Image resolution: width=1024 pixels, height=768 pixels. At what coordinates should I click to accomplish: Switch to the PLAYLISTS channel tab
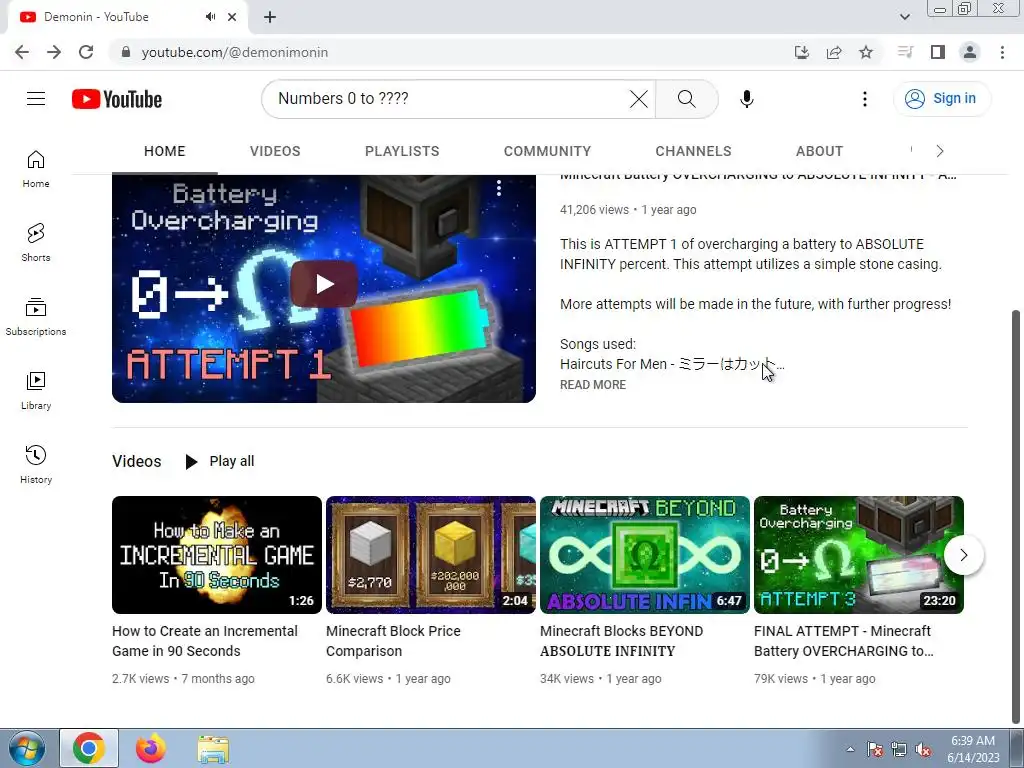point(402,151)
